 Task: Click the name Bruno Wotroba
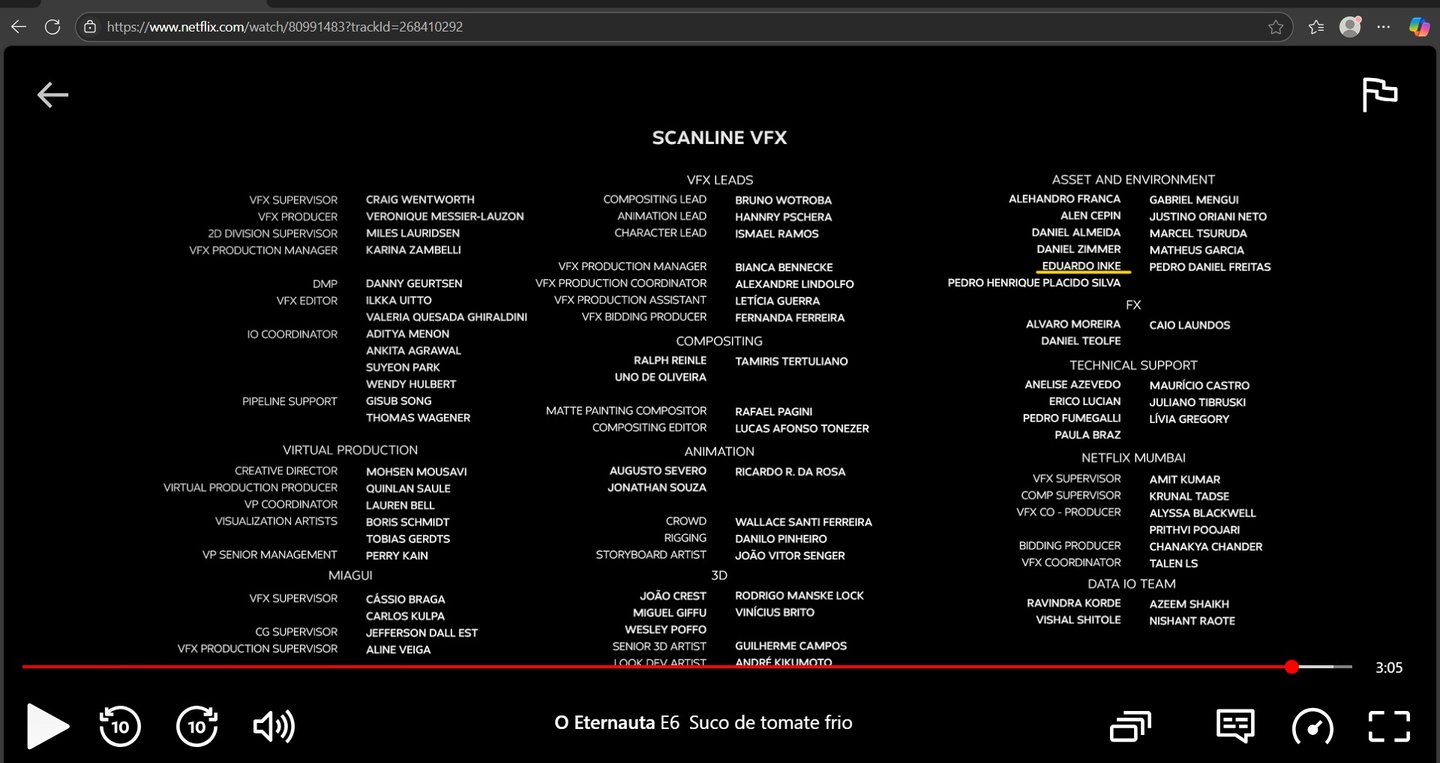pos(783,200)
